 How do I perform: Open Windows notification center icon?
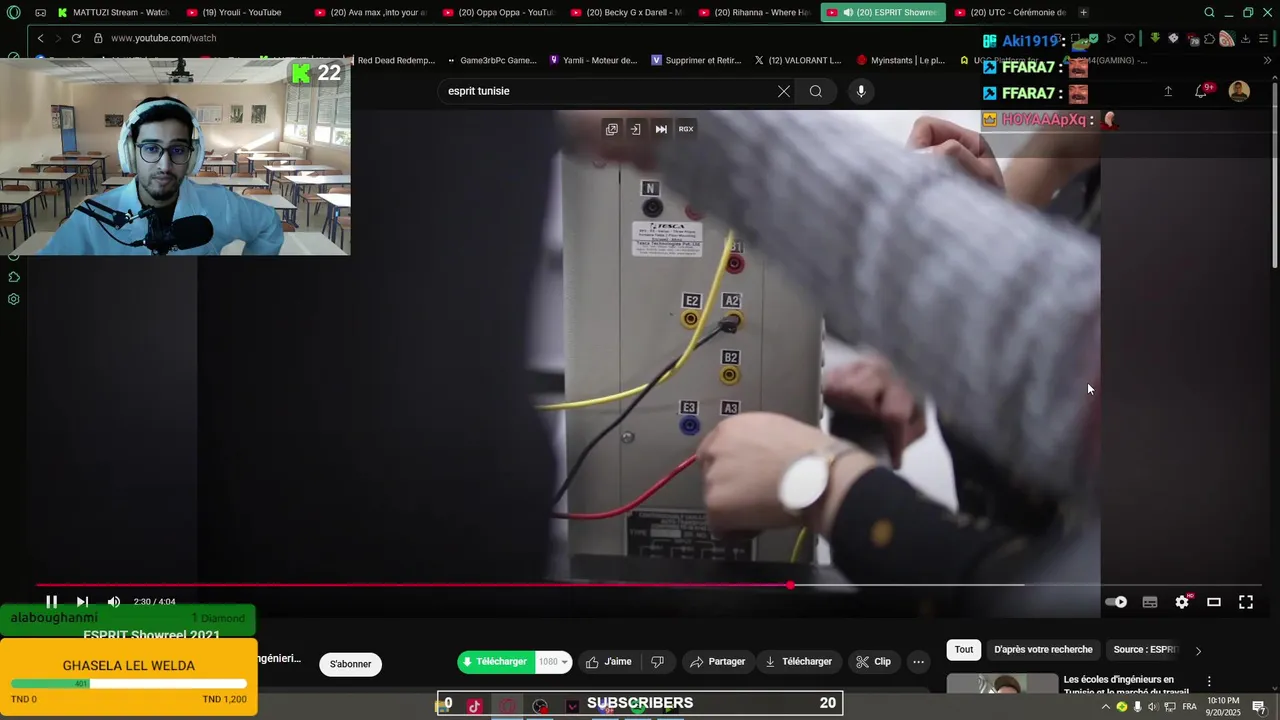click(1259, 707)
